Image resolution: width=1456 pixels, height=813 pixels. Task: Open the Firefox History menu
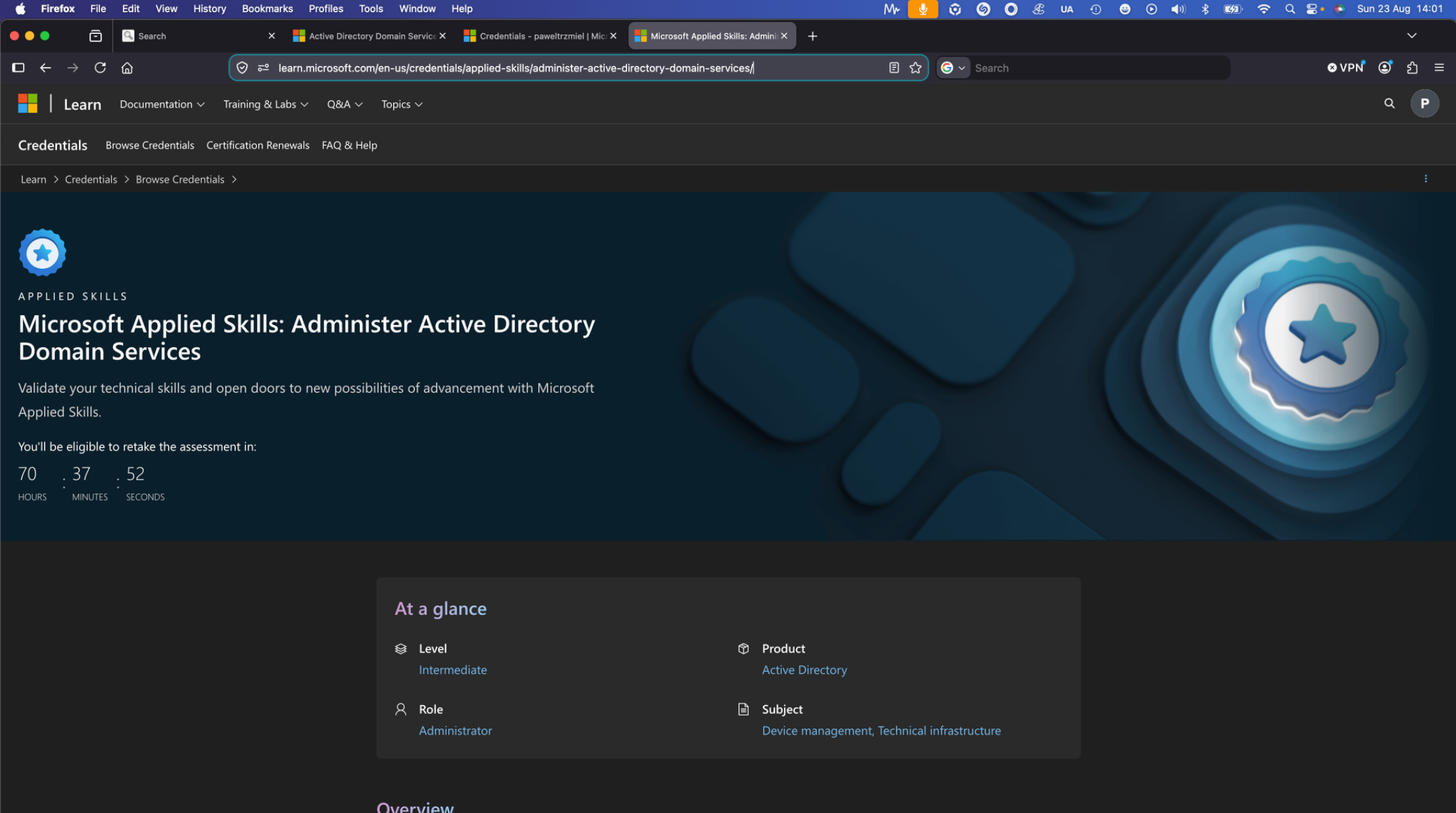tap(210, 9)
